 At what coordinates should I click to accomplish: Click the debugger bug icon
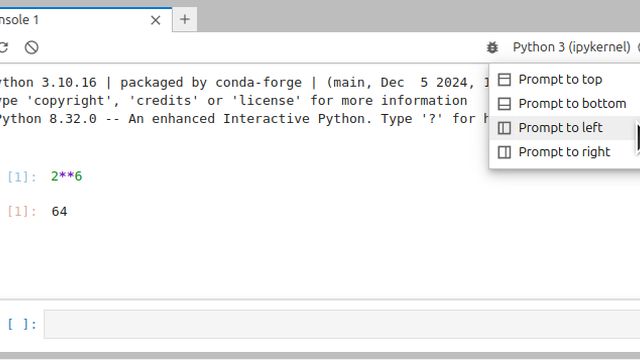pyautogui.click(x=493, y=47)
